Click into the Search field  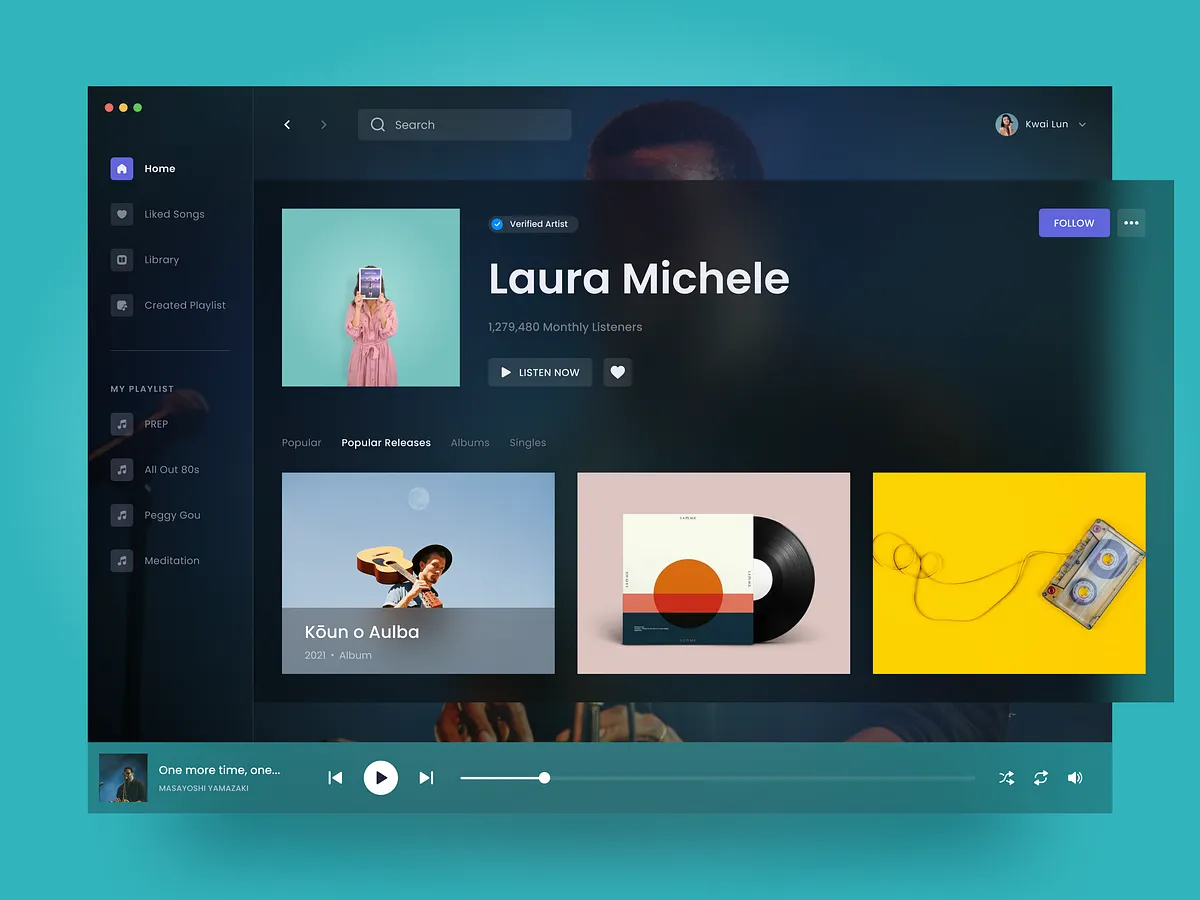click(x=465, y=125)
